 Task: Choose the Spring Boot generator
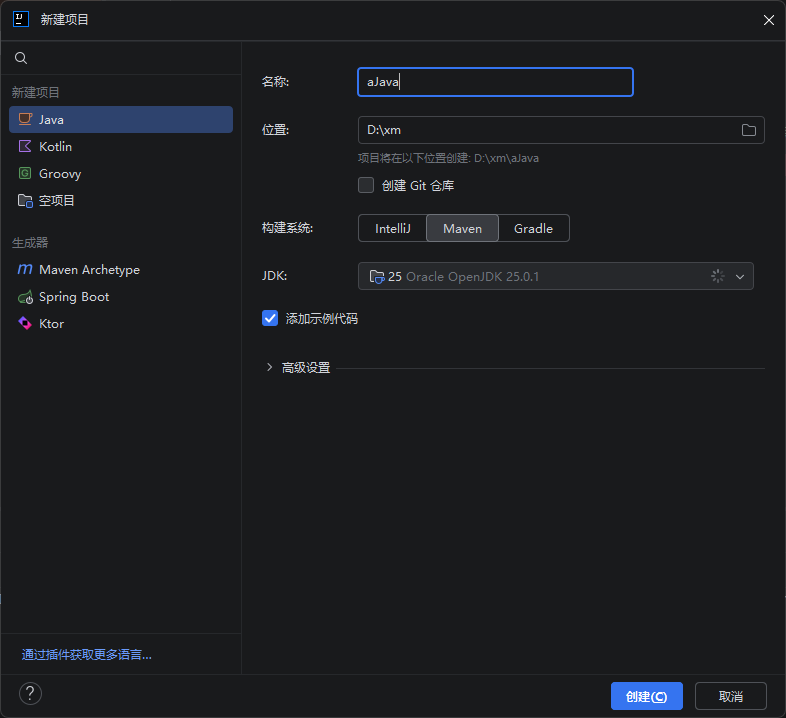[121, 297]
